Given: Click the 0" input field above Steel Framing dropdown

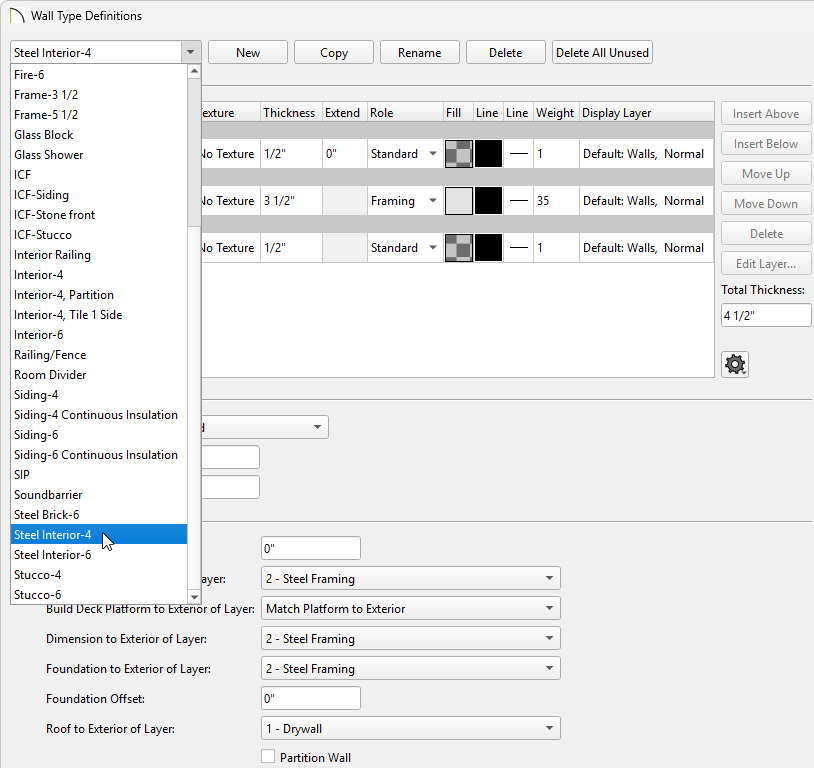Looking at the screenshot, I should click(x=310, y=548).
